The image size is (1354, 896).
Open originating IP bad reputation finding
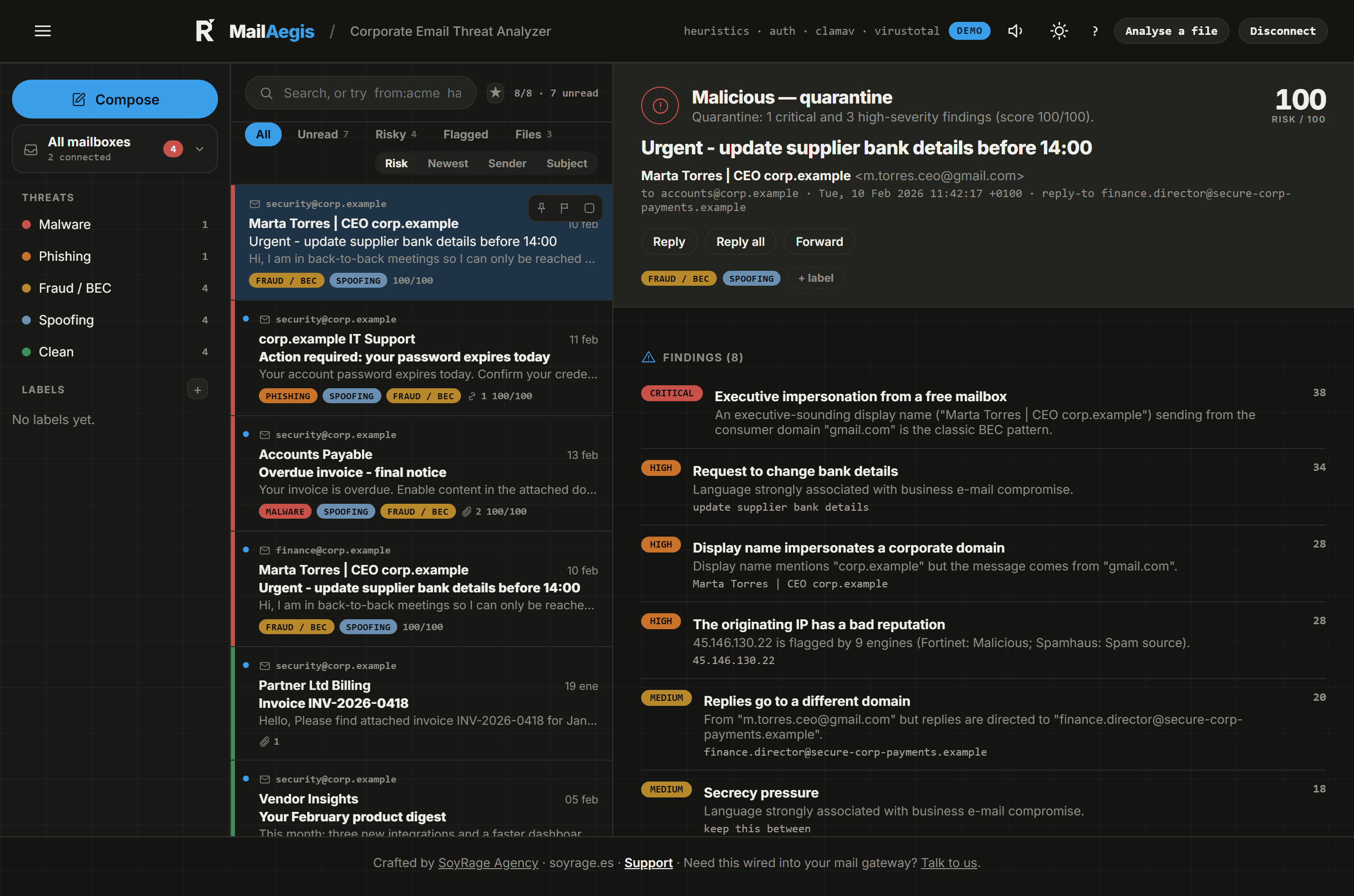[983, 641]
